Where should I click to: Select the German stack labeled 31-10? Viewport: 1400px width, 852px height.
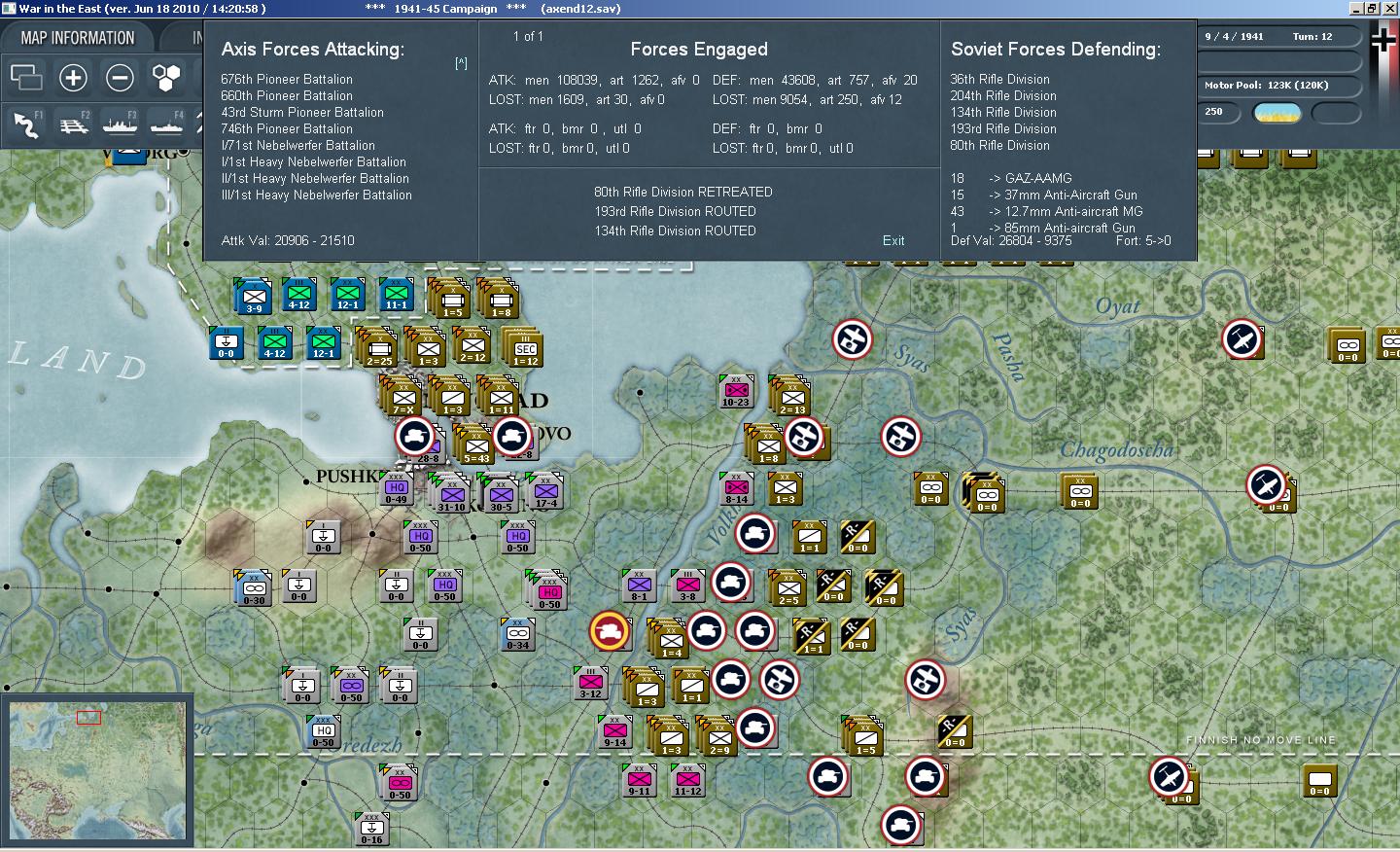(450, 494)
